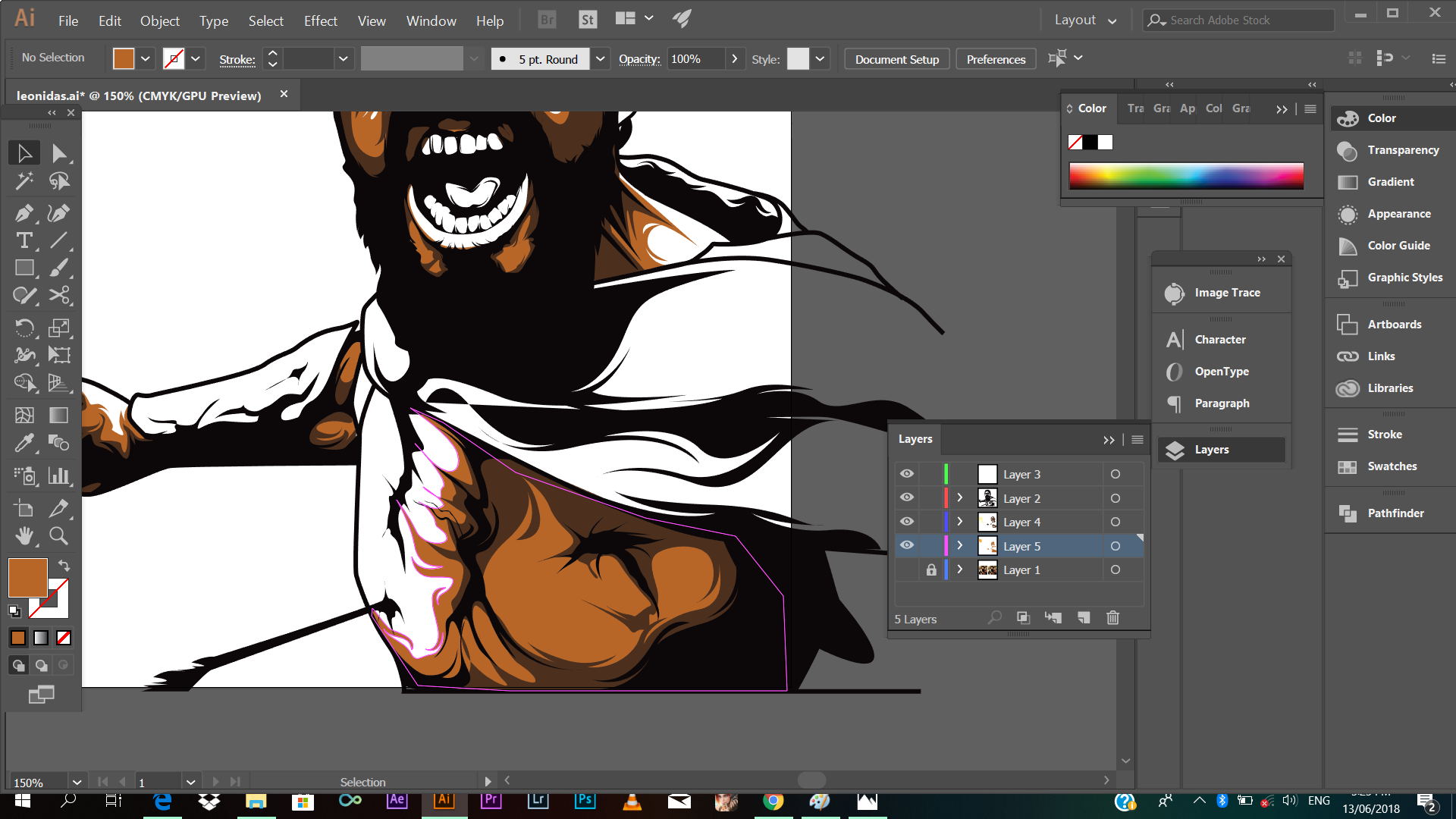Switch to the leonidas.ai document tab
This screenshot has width=1456, height=819.
click(x=139, y=96)
